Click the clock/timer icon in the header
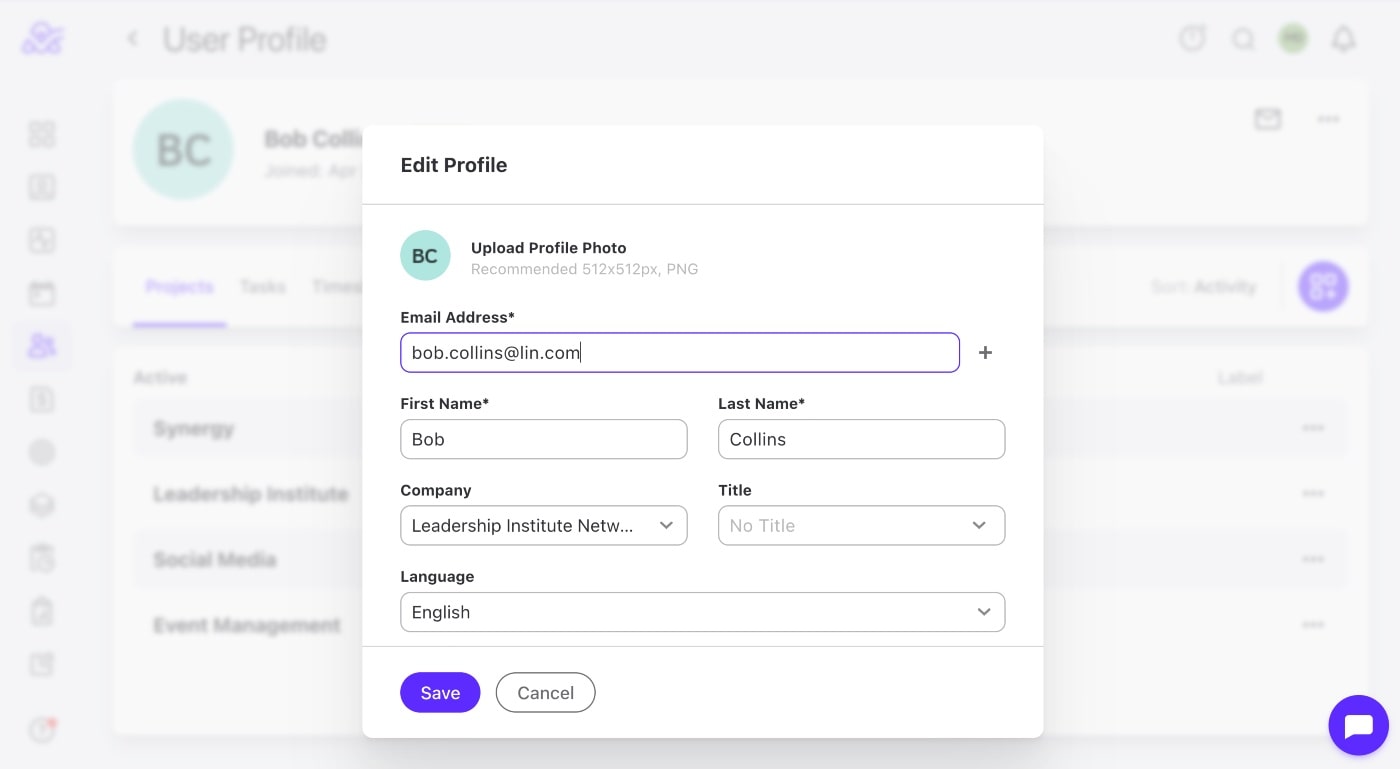 point(1192,39)
